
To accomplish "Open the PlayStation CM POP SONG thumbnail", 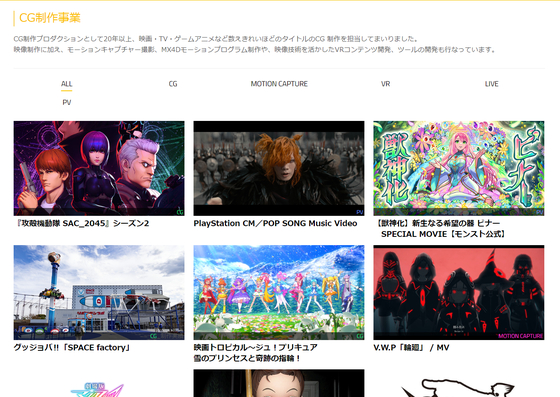I will pos(279,168).
